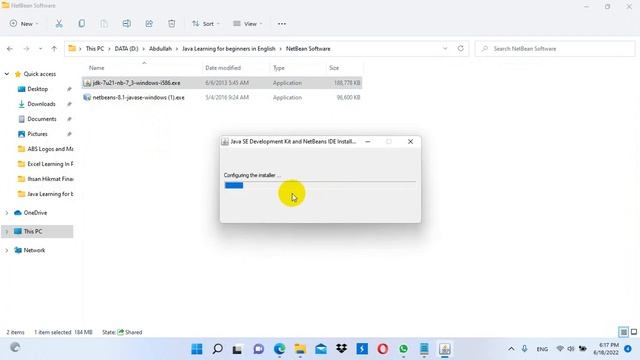Viewport: 640px width, 360px height.
Task: Collapse the Quick access section
Action: click(x=7, y=74)
